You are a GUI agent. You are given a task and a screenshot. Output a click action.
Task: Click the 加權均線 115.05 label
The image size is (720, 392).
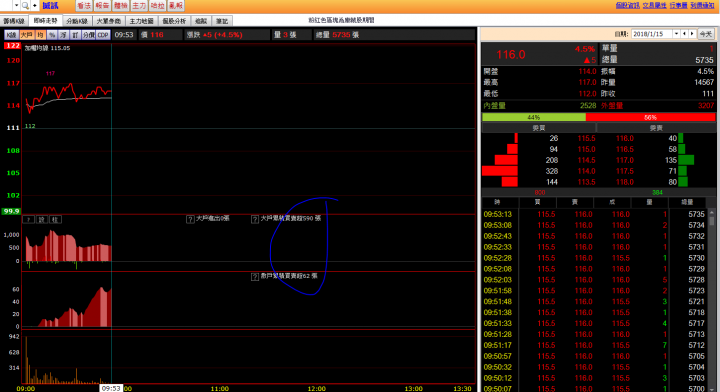coord(47,48)
